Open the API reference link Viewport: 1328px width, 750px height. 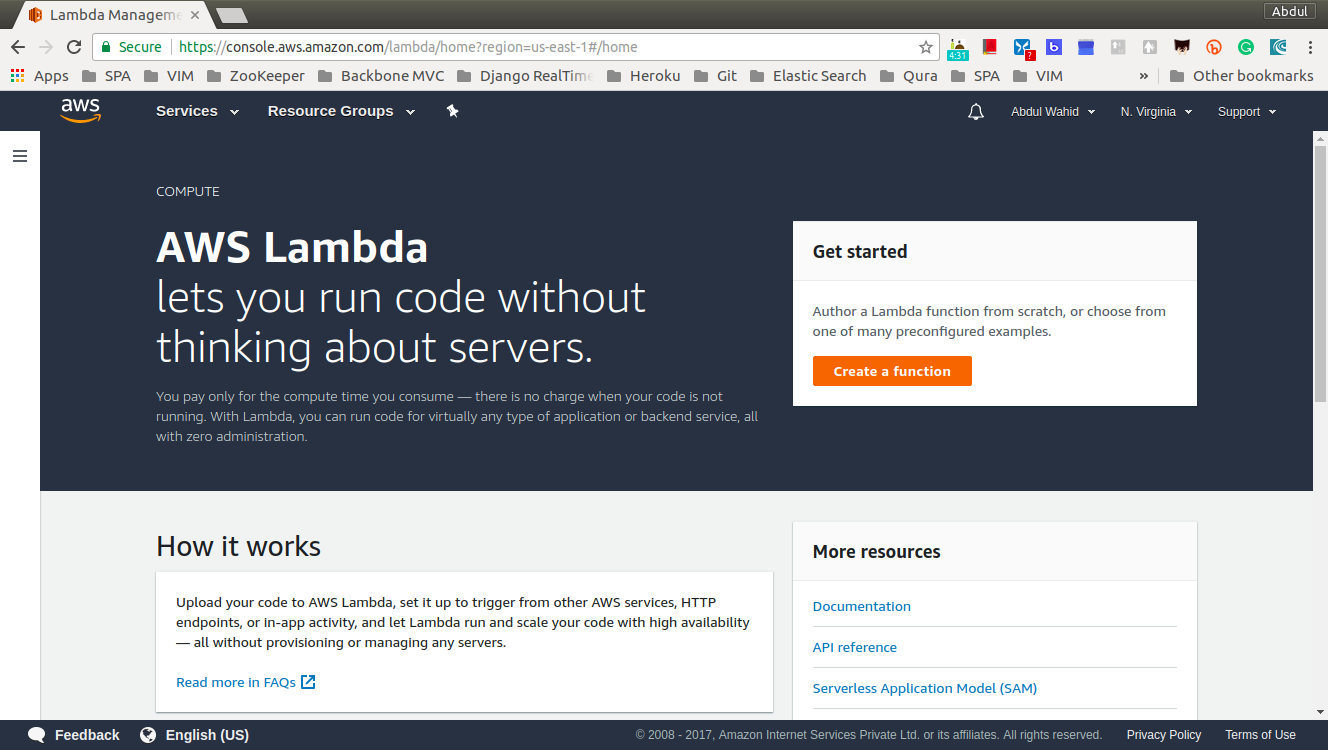(x=854, y=647)
